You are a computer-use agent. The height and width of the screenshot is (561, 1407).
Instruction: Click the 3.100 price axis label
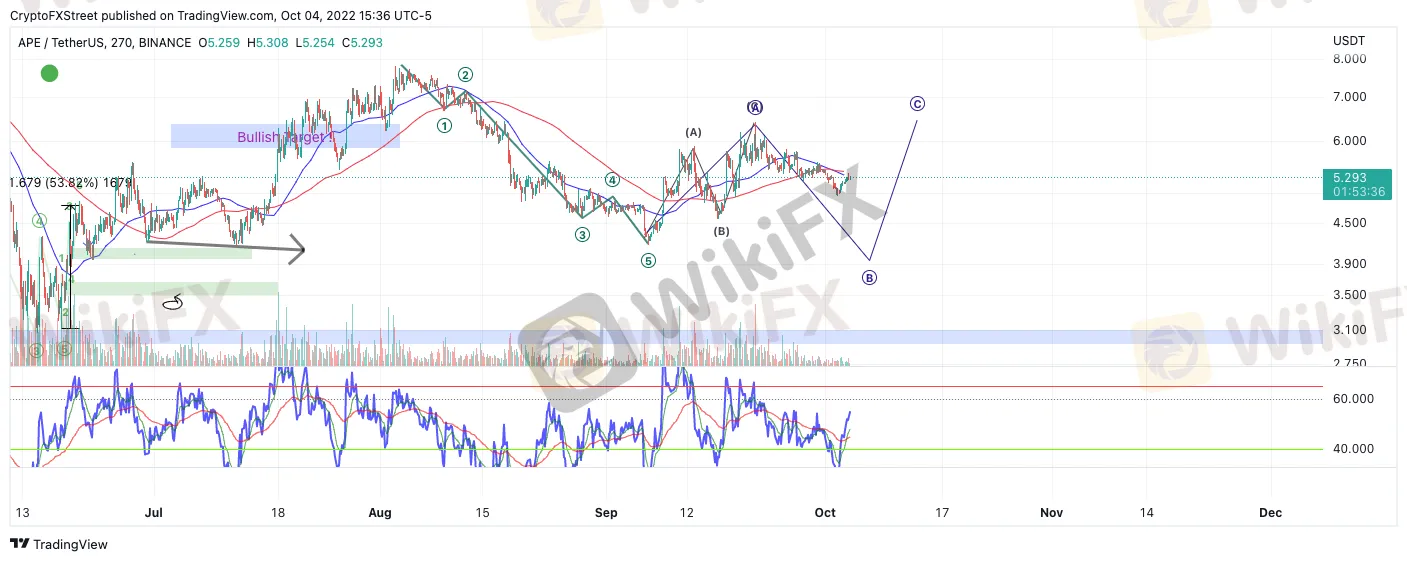(1348, 330)
